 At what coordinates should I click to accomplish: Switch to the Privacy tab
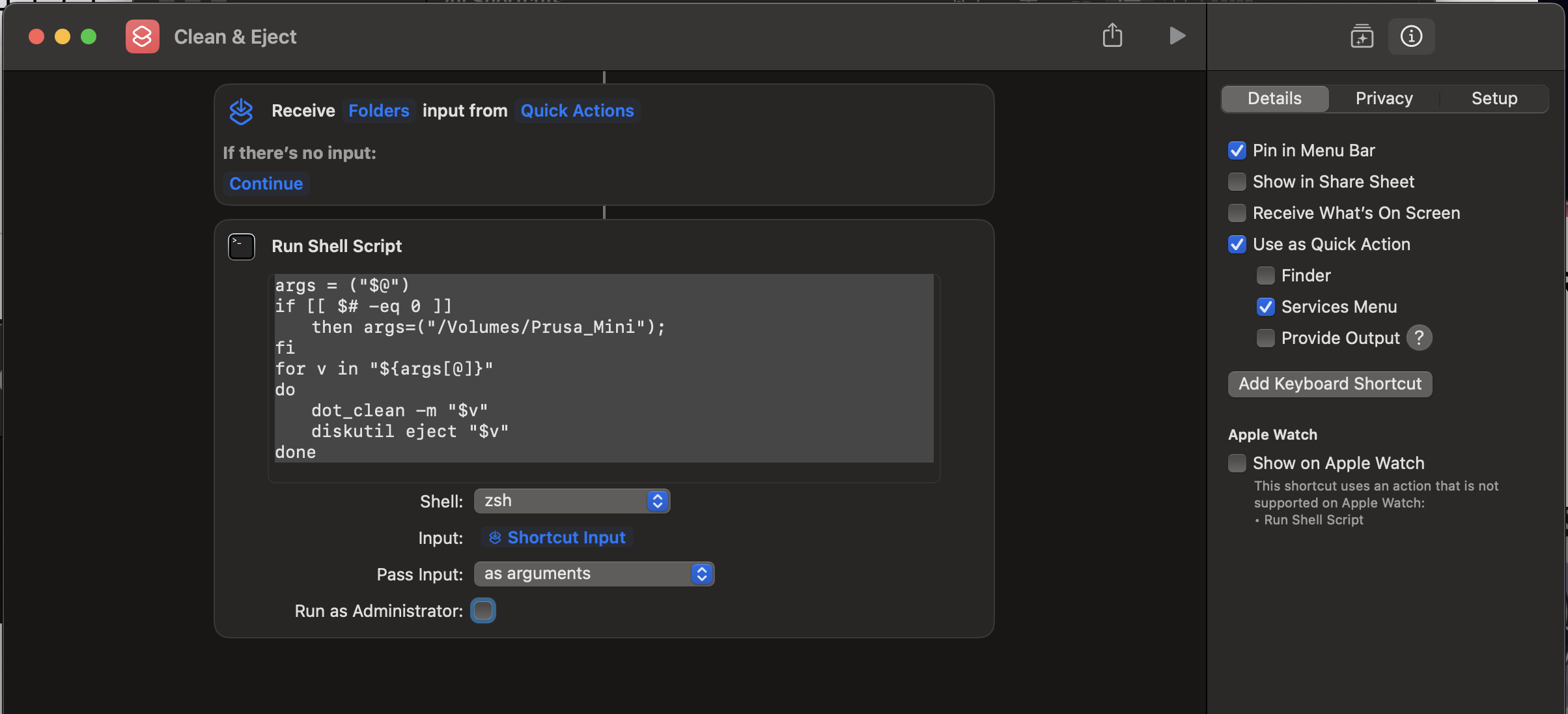point(1384,98)
